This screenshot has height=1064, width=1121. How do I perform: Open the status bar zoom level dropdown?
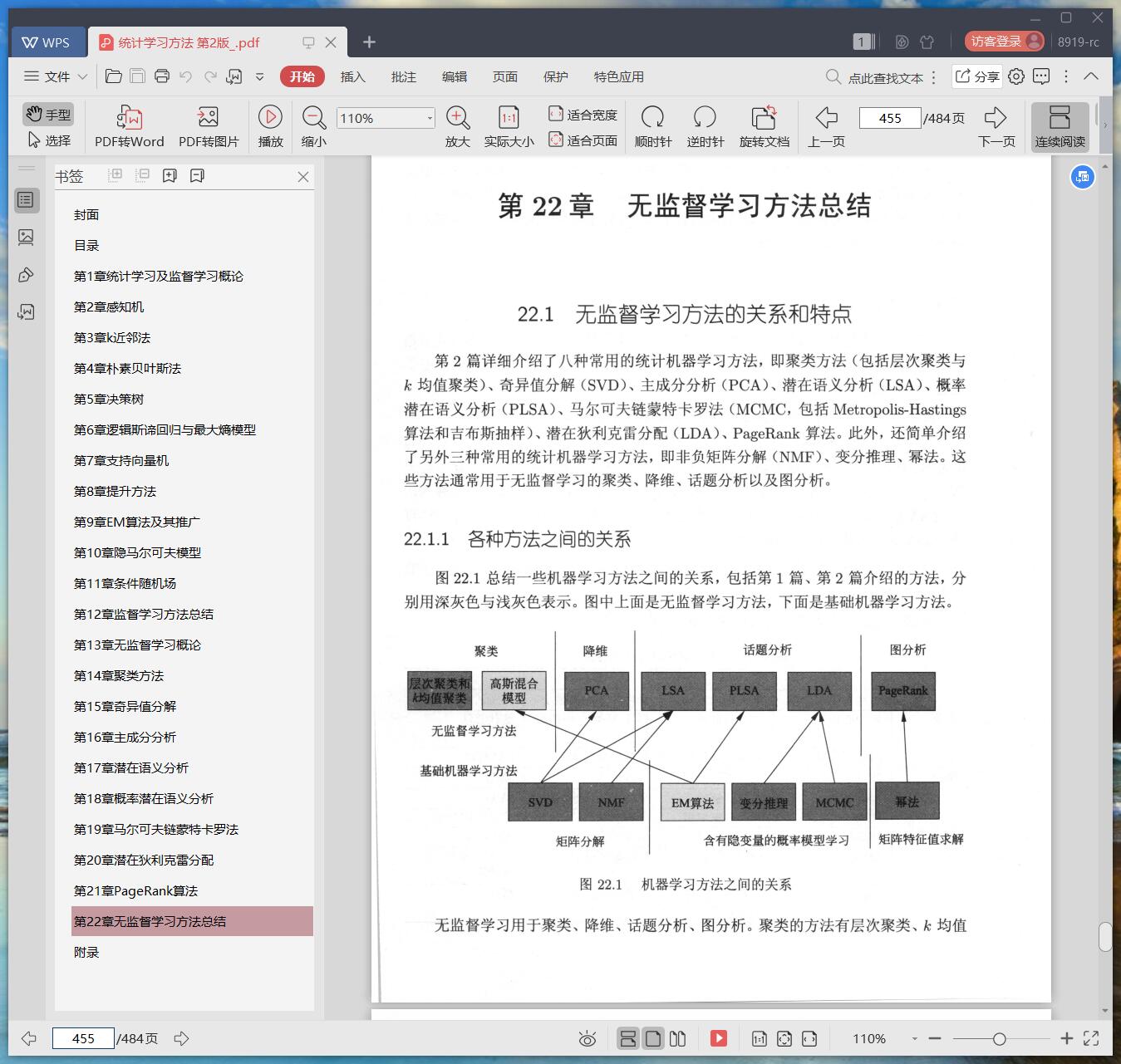coord(914,1038)
